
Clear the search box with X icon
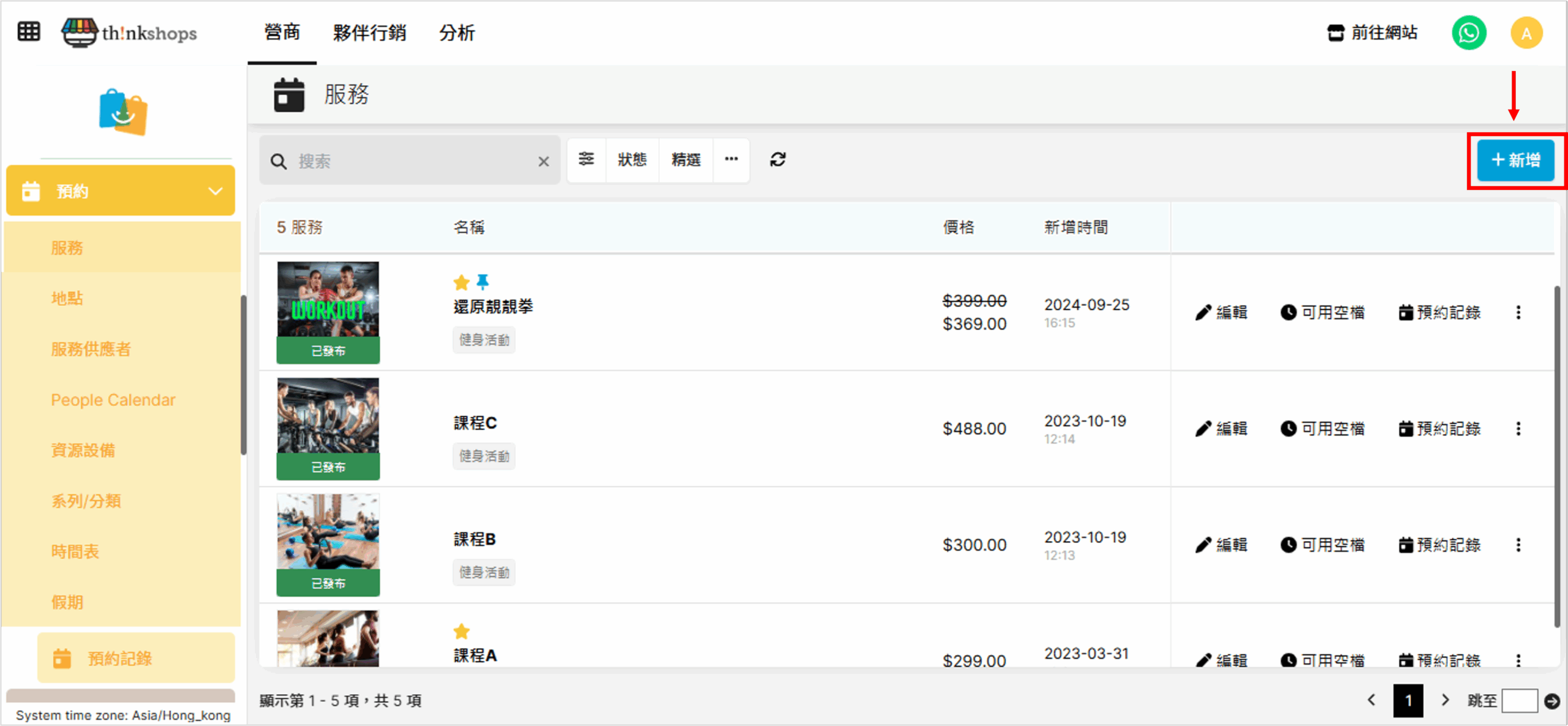point(543,162)
